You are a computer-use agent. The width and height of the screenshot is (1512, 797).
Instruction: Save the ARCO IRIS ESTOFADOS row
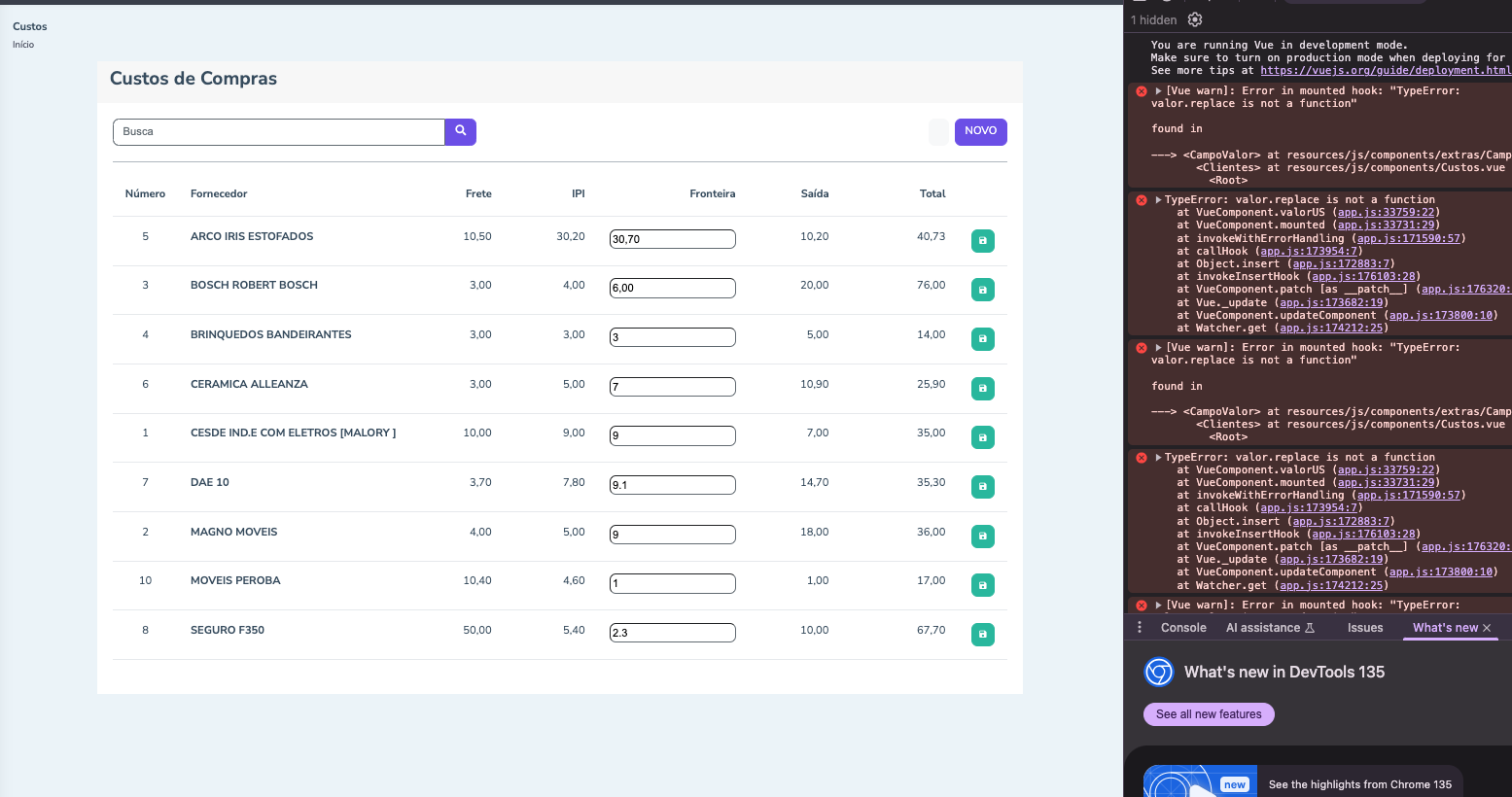pos(982,241)
